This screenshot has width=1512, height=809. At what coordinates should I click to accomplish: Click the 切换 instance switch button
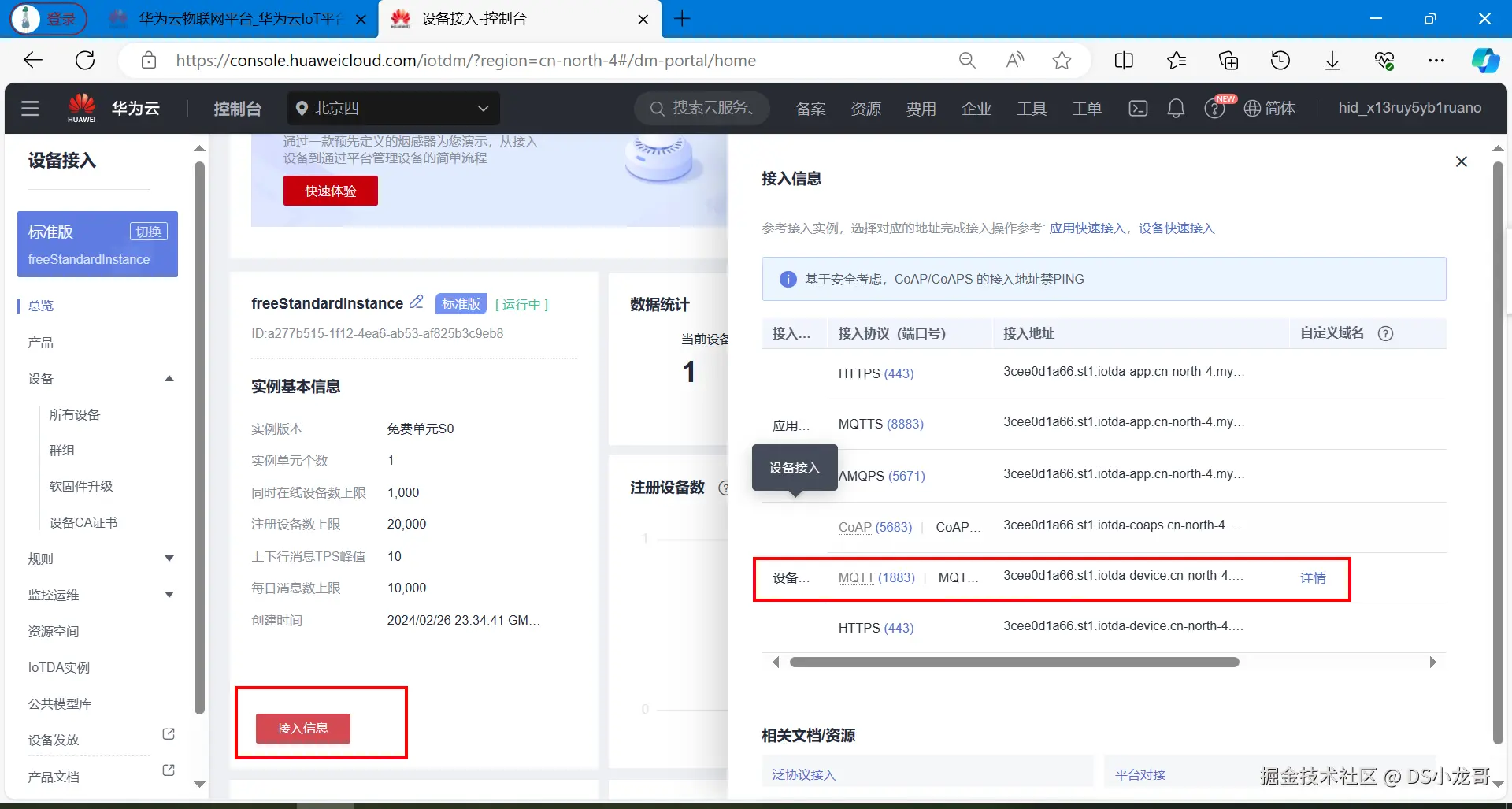click(149, 232)
